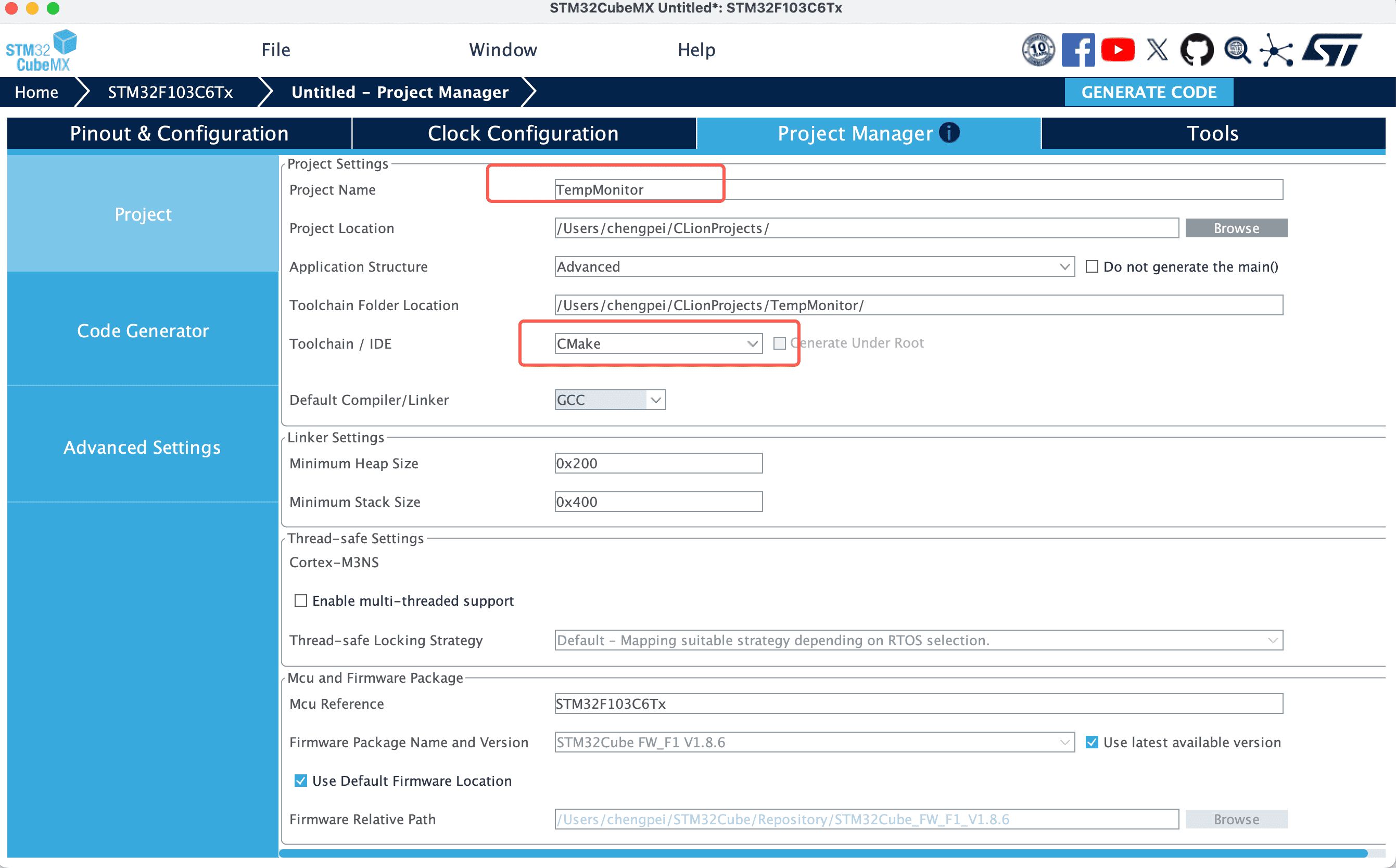Click the Project Manager info icon
This screenshot has height=868, width=1396.
pos(949,133)
